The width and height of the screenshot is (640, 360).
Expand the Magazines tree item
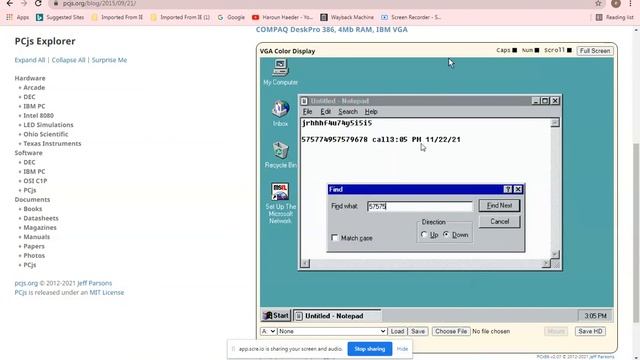[x=40, y=227]
